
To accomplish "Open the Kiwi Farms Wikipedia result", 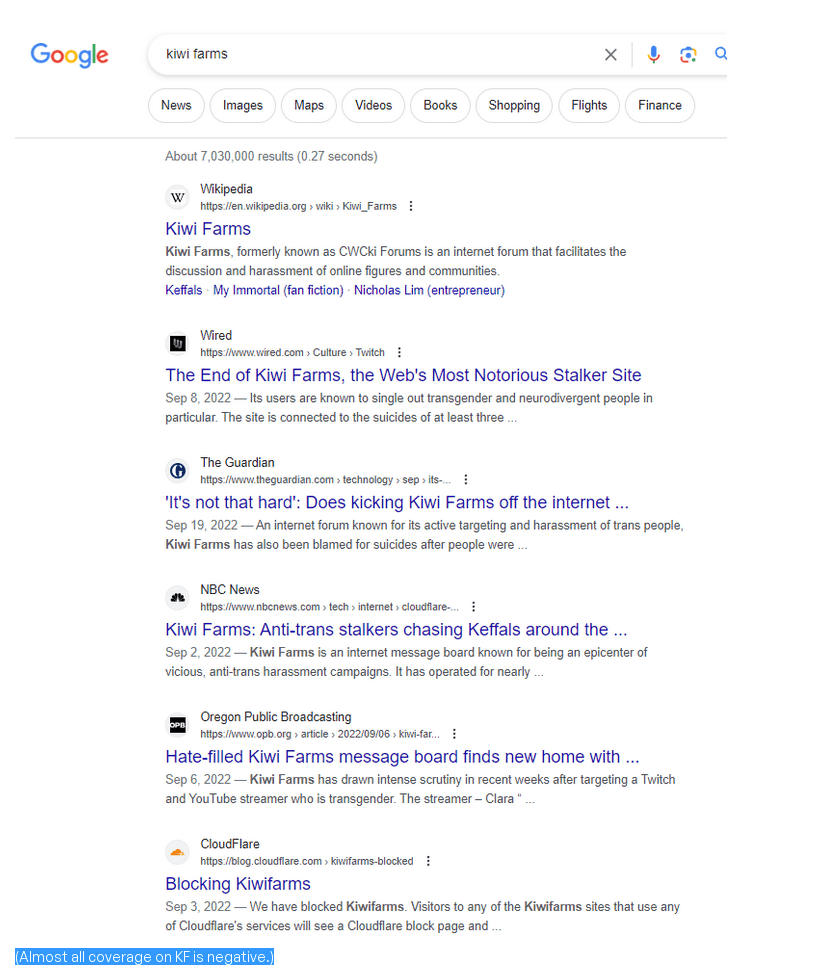I will coord(208,229).
